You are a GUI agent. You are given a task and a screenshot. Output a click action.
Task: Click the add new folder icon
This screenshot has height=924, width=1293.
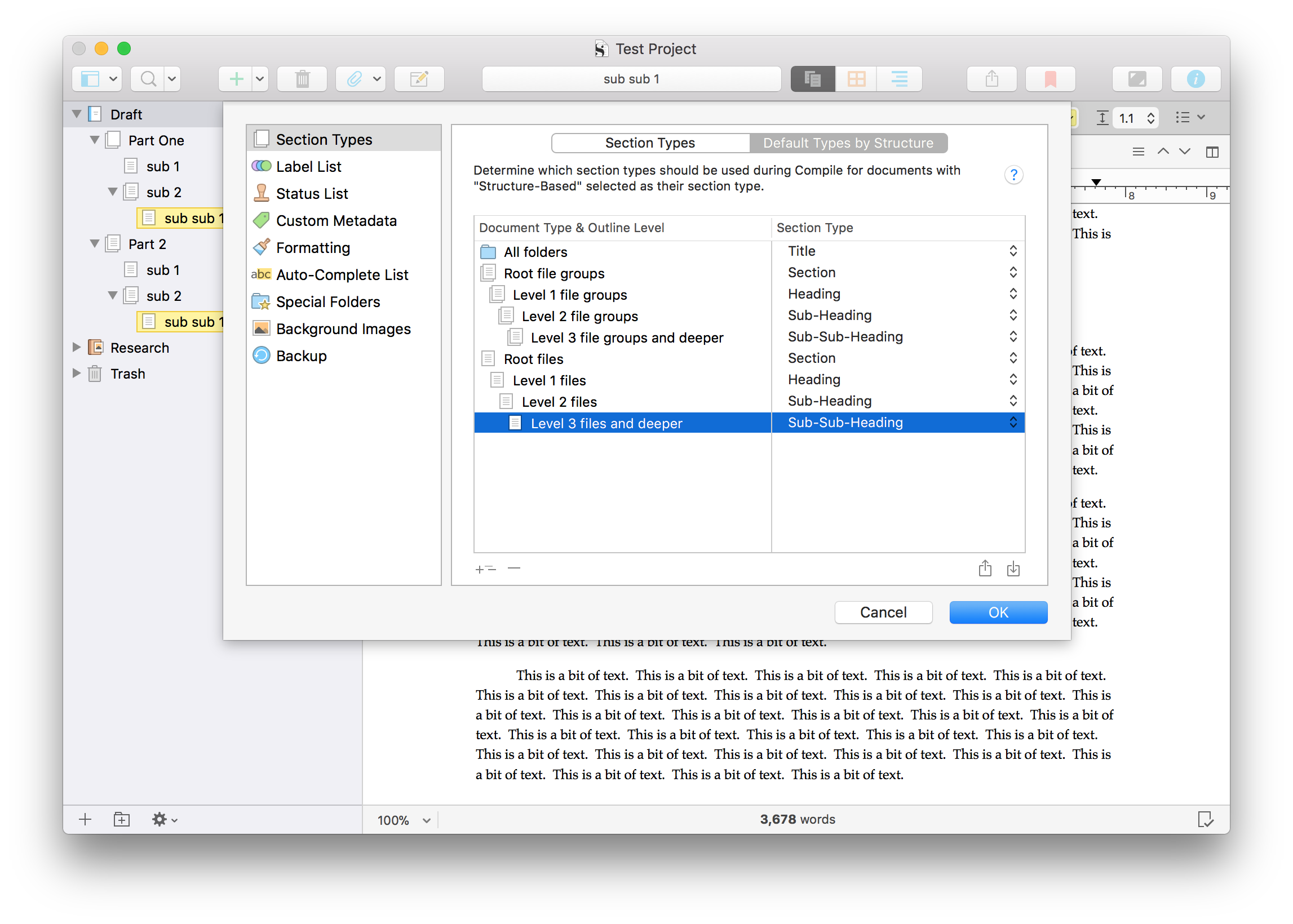pos(121,819)
